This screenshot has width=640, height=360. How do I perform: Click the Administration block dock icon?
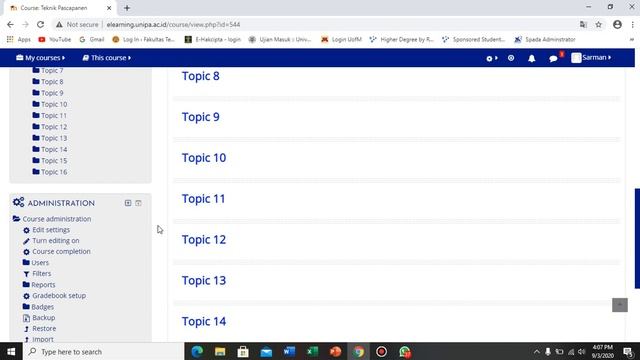(138, 203)
